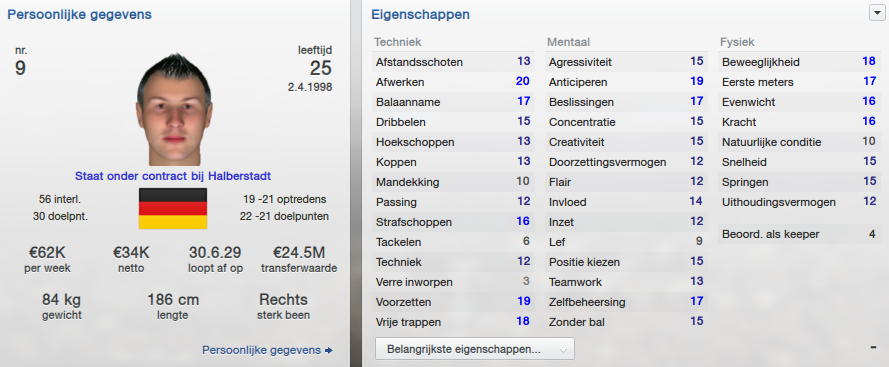Click the German flag icon
889x367 pixels.
pos(173,208)
